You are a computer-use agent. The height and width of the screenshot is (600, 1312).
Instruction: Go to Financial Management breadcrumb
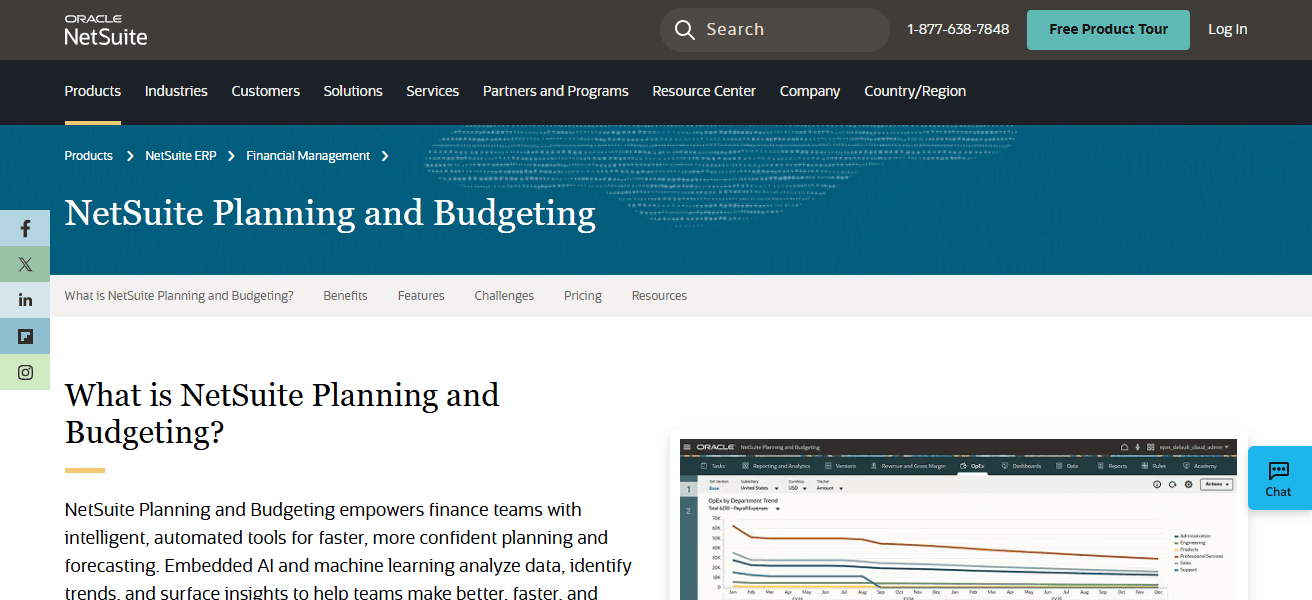click(308, 156)
